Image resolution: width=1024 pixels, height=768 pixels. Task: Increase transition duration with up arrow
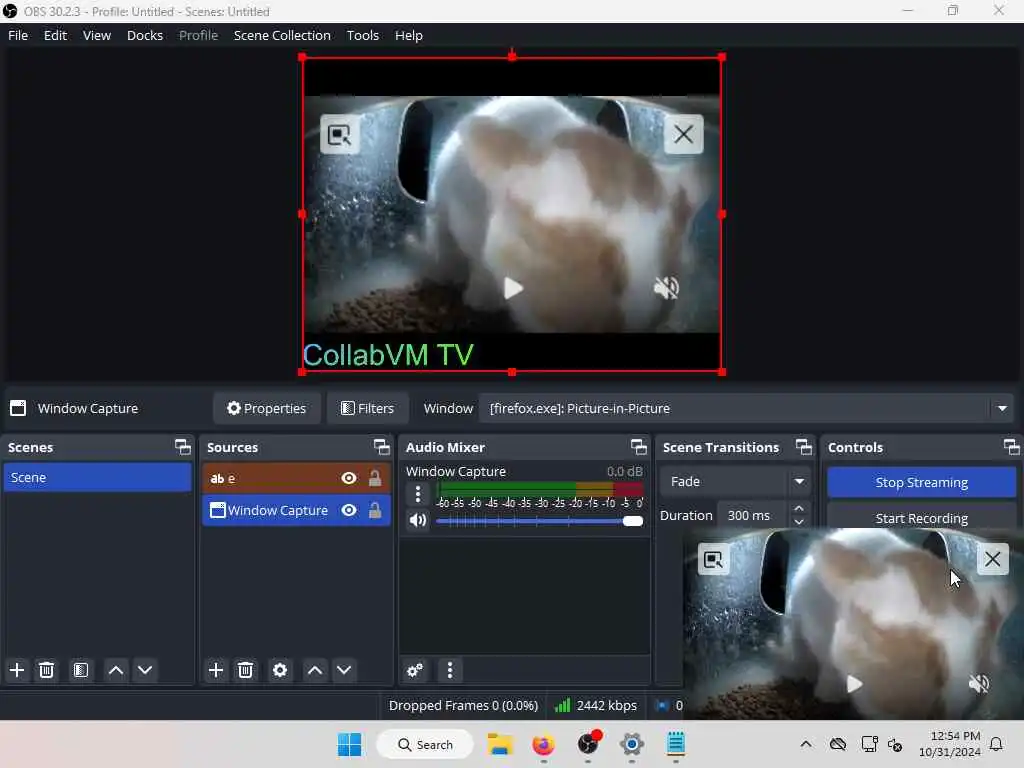[799, 508]
